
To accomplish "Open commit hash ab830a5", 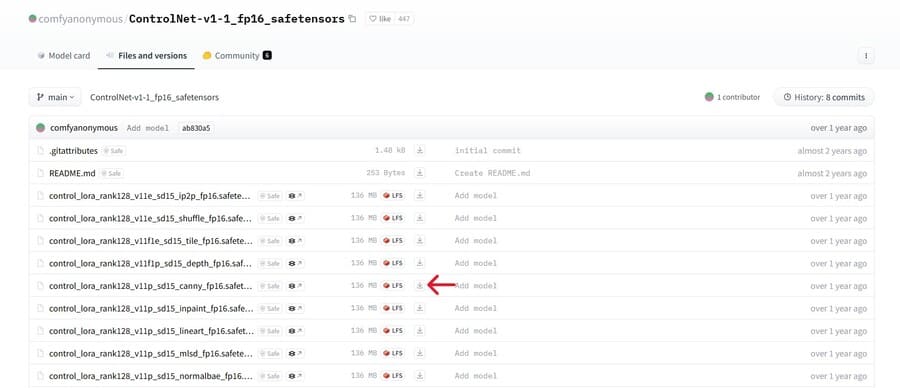I will pos(196,128).
